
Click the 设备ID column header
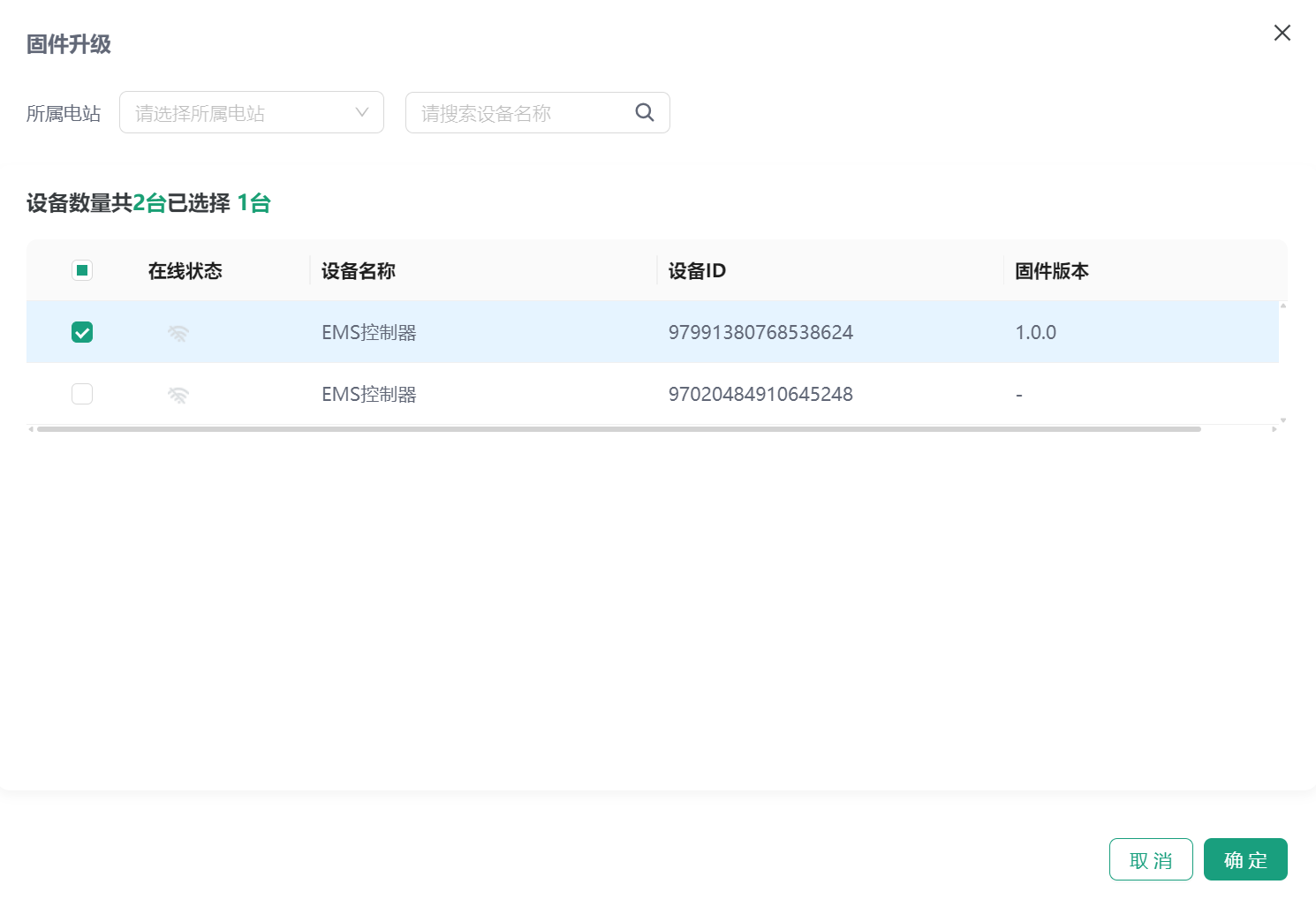point(697,271)
